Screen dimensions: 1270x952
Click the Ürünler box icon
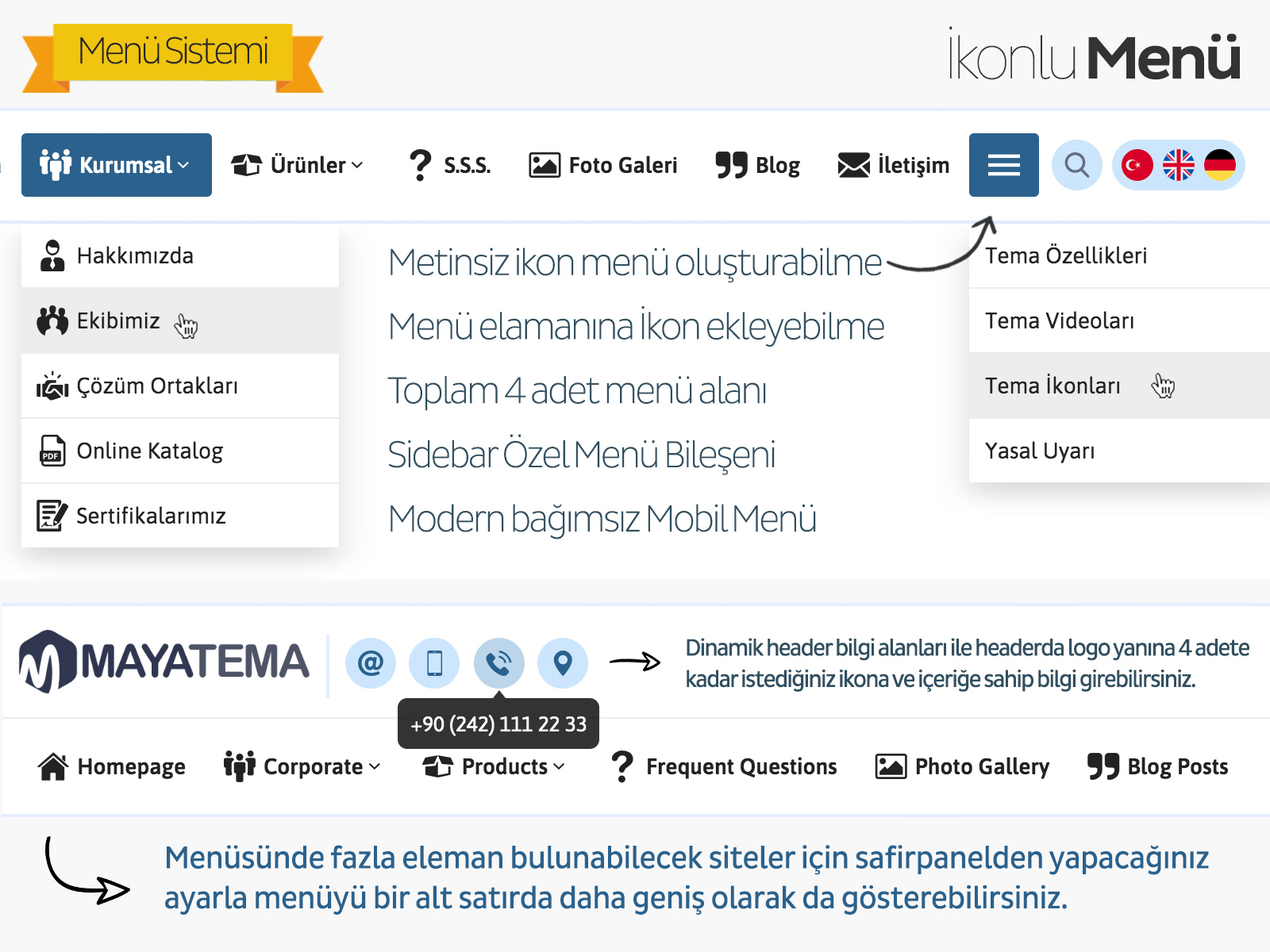click(247, 165)
